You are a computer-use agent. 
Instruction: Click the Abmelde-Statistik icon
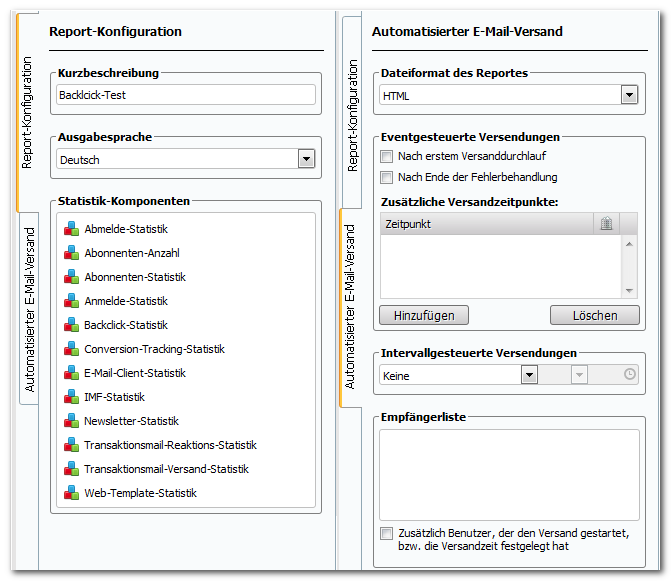(x=71, y=229)
